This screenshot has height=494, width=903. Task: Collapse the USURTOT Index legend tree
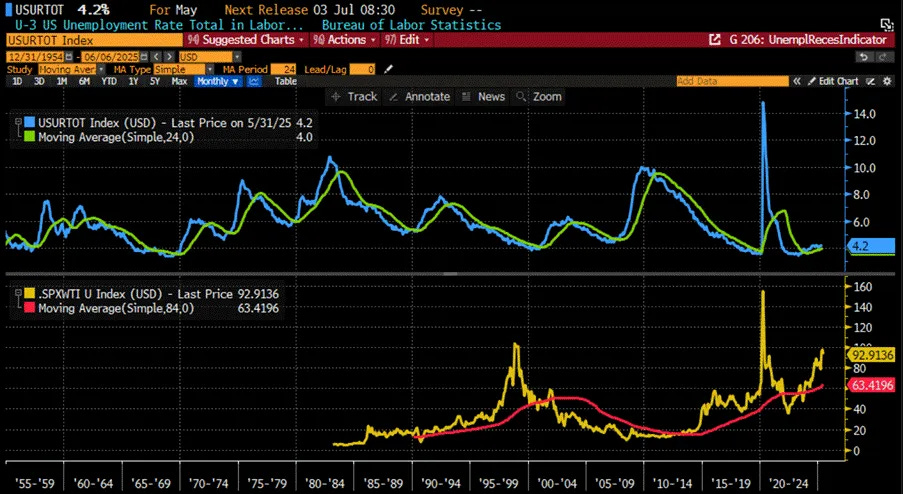[x=18, y=122]
